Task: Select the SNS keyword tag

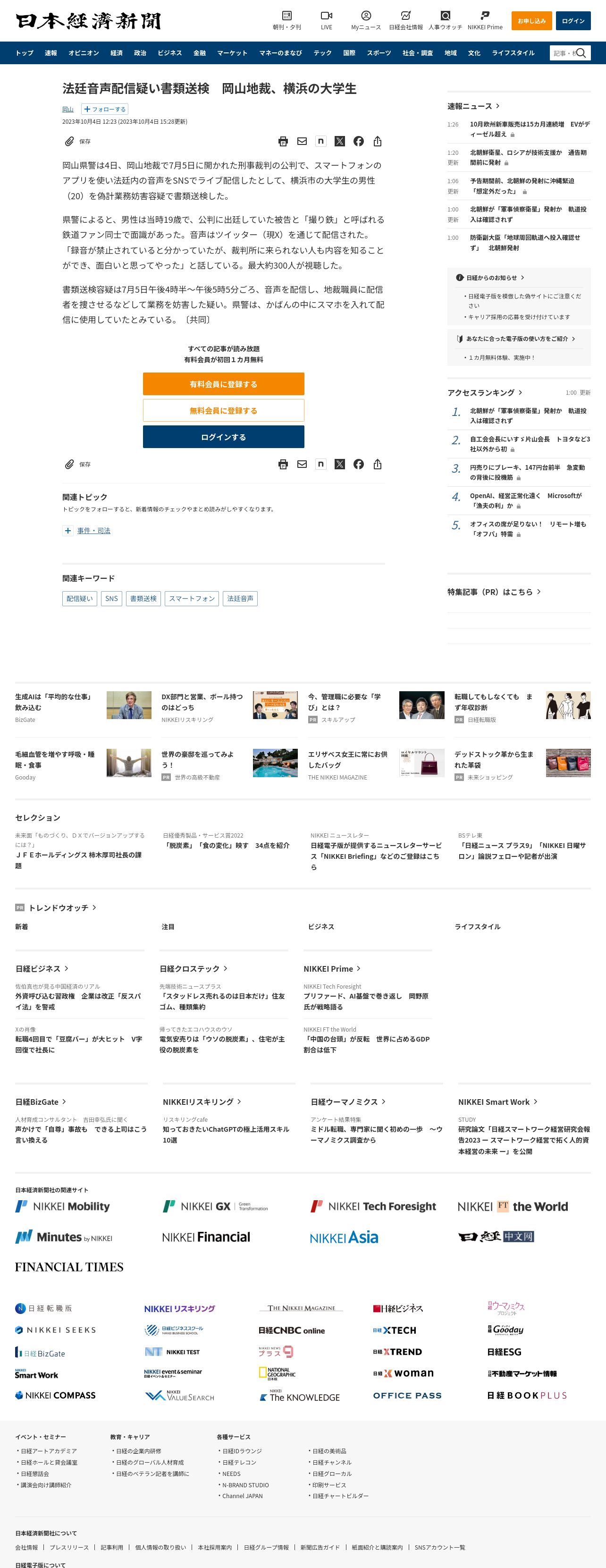Action: (x=111, y=598)
